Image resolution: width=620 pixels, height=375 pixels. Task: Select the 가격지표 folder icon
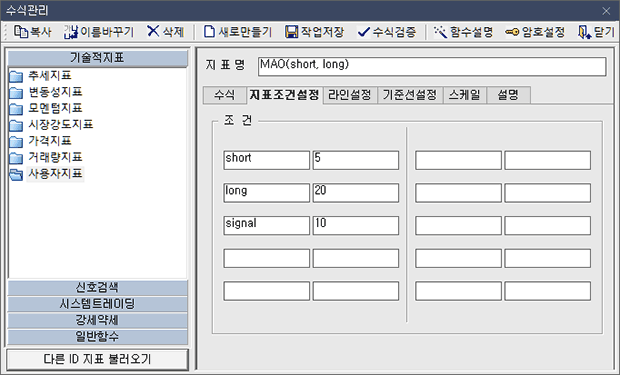pyautogui.click(x=16, y=141)
